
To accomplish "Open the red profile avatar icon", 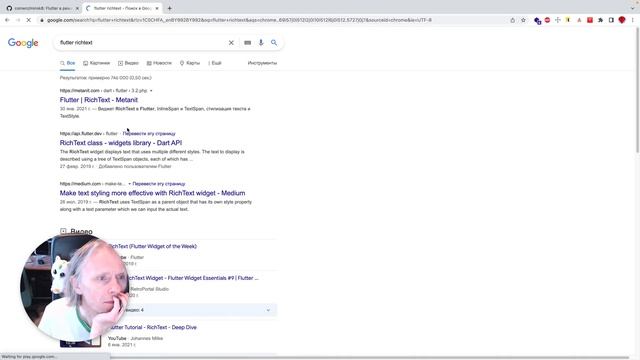I will [622, 20].
